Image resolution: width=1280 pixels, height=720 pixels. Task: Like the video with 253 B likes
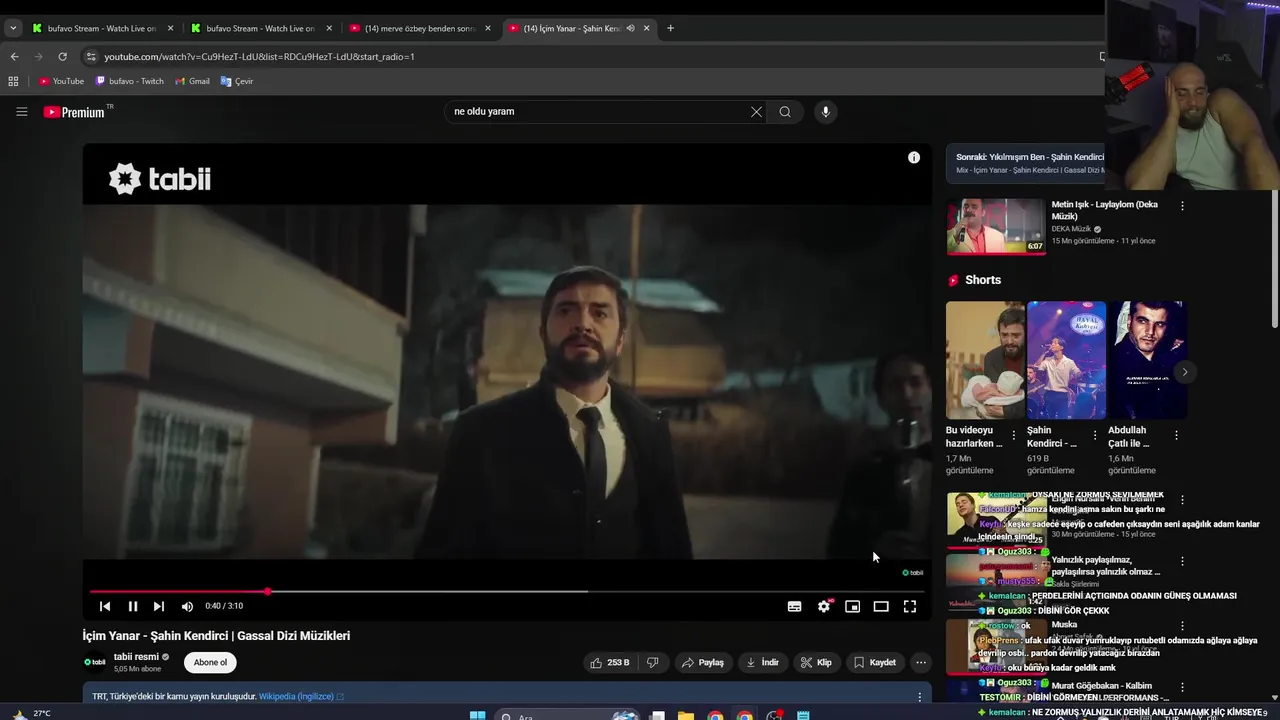[610, 662]
